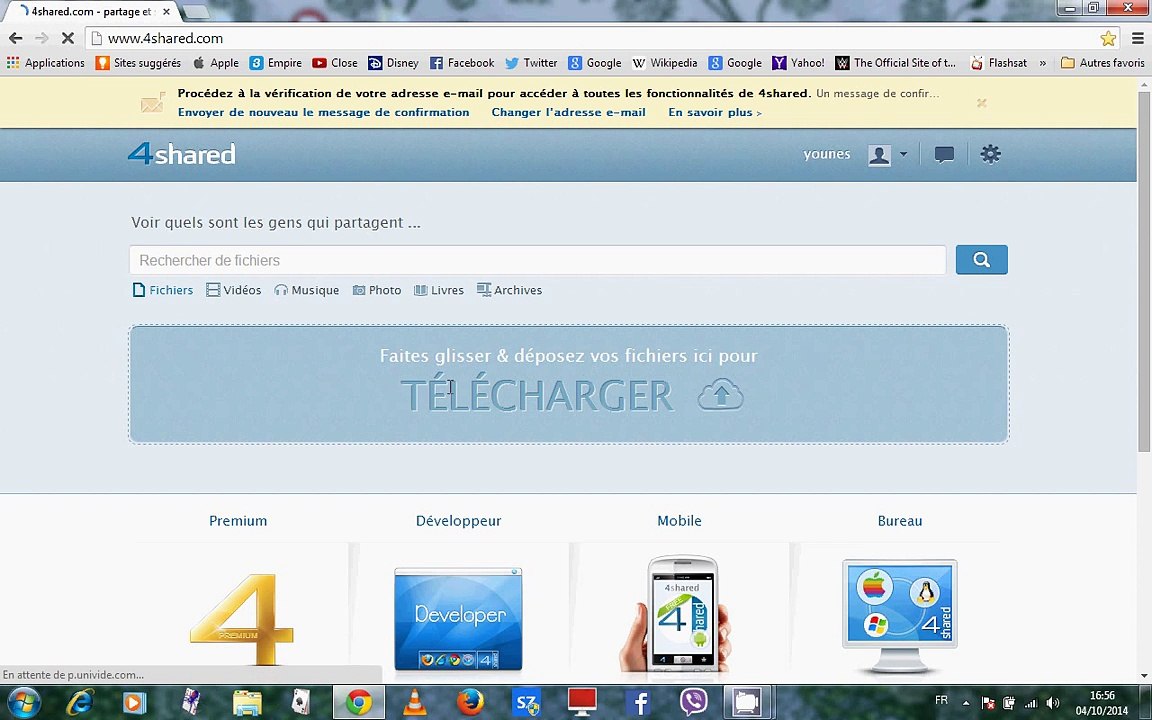Viewport: 1152px width, 720px height.
Task: Open the Bureau heading link
Action: coord(900,521)
